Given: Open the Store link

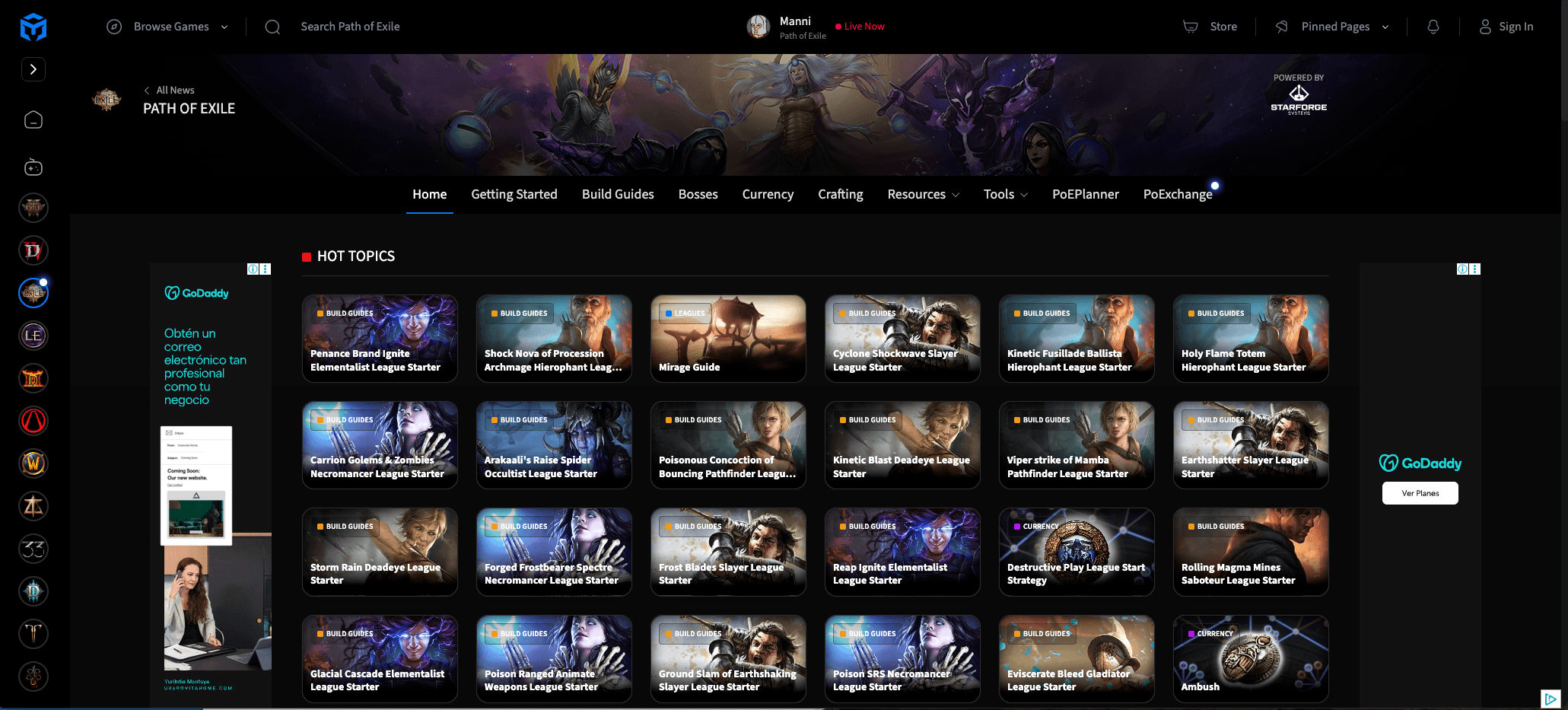Looking at the screenshot, I should 1223,27.
